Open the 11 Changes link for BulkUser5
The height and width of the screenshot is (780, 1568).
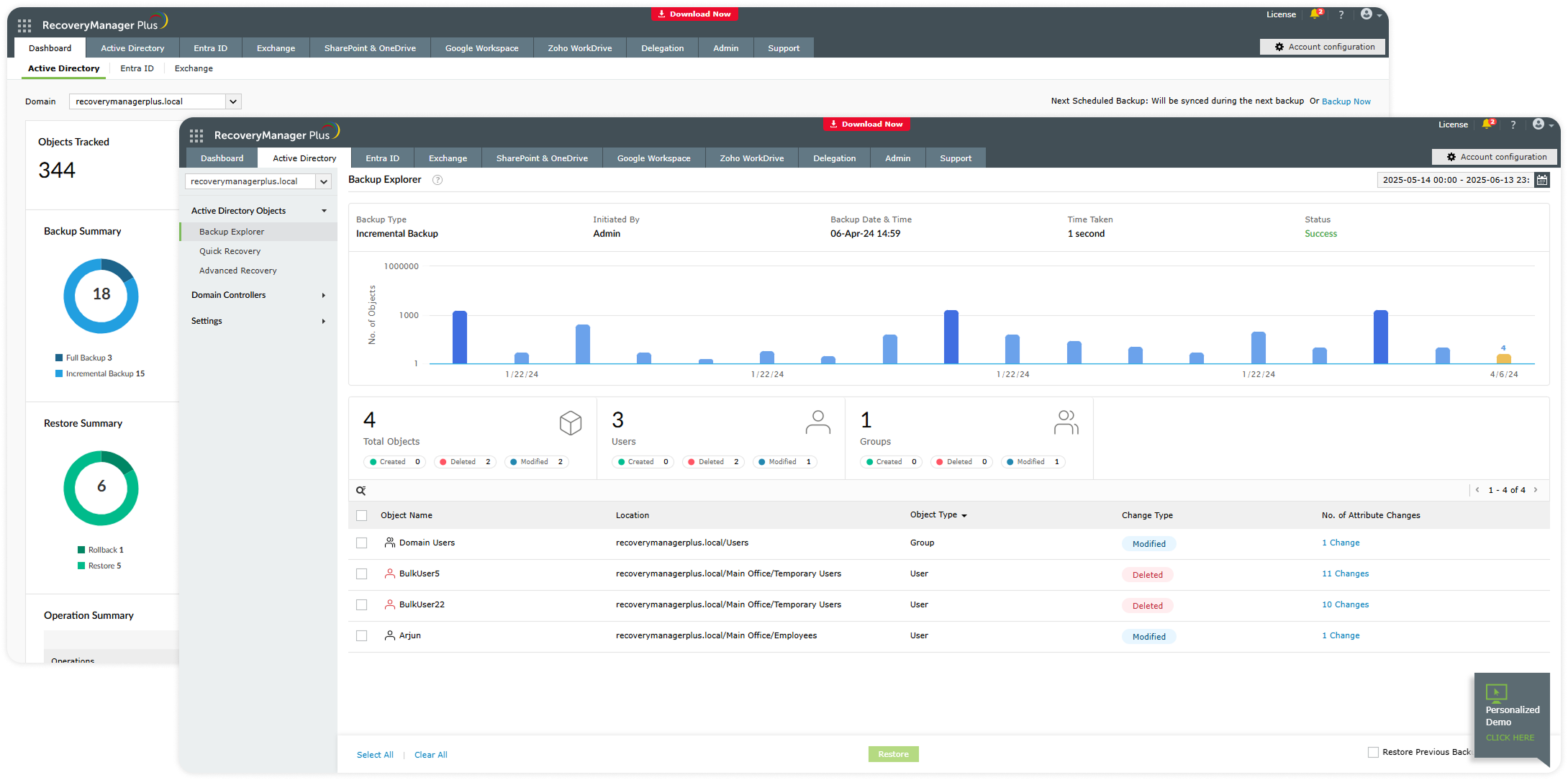coord(1345,573)
